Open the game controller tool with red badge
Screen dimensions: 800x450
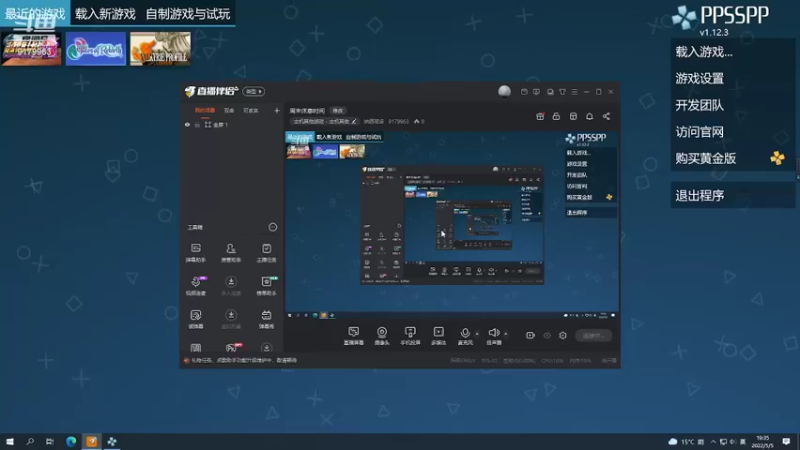[x=232, y=347]
